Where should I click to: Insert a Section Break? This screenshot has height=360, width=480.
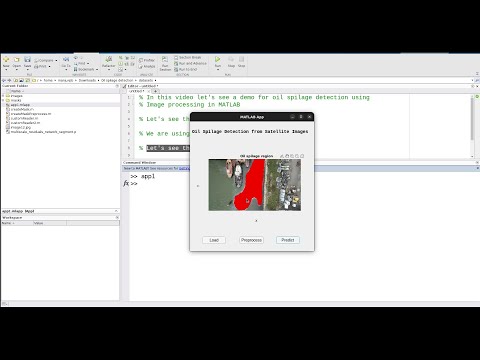click(187, 57)
